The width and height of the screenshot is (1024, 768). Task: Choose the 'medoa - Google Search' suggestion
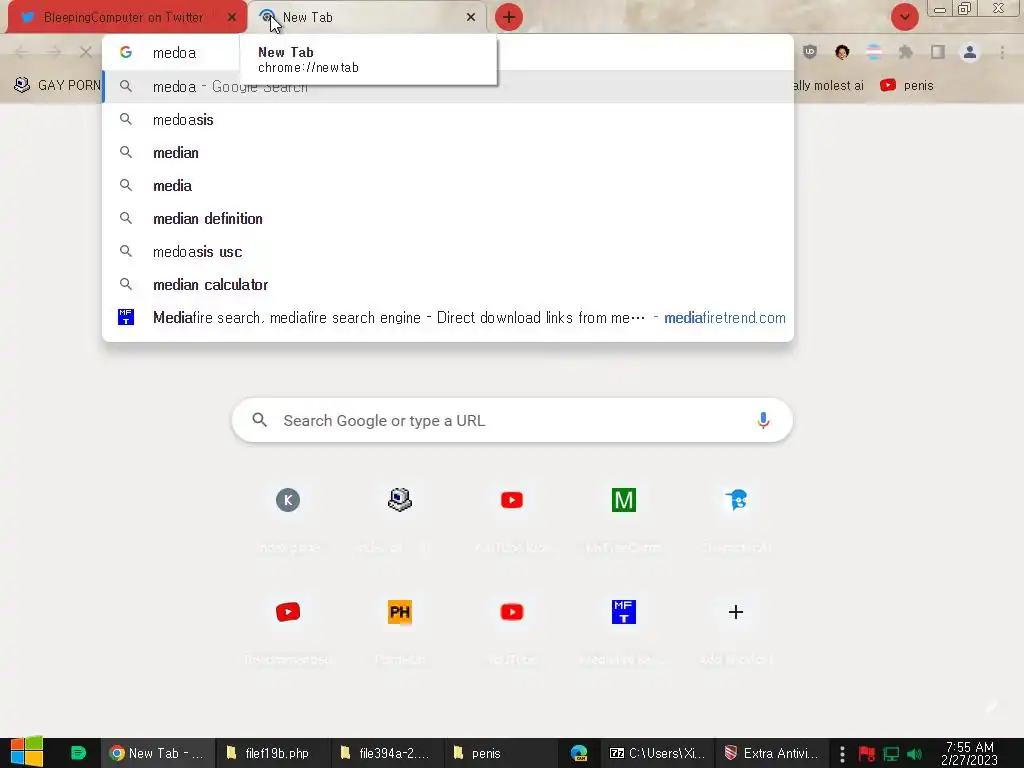pos(448,86)
